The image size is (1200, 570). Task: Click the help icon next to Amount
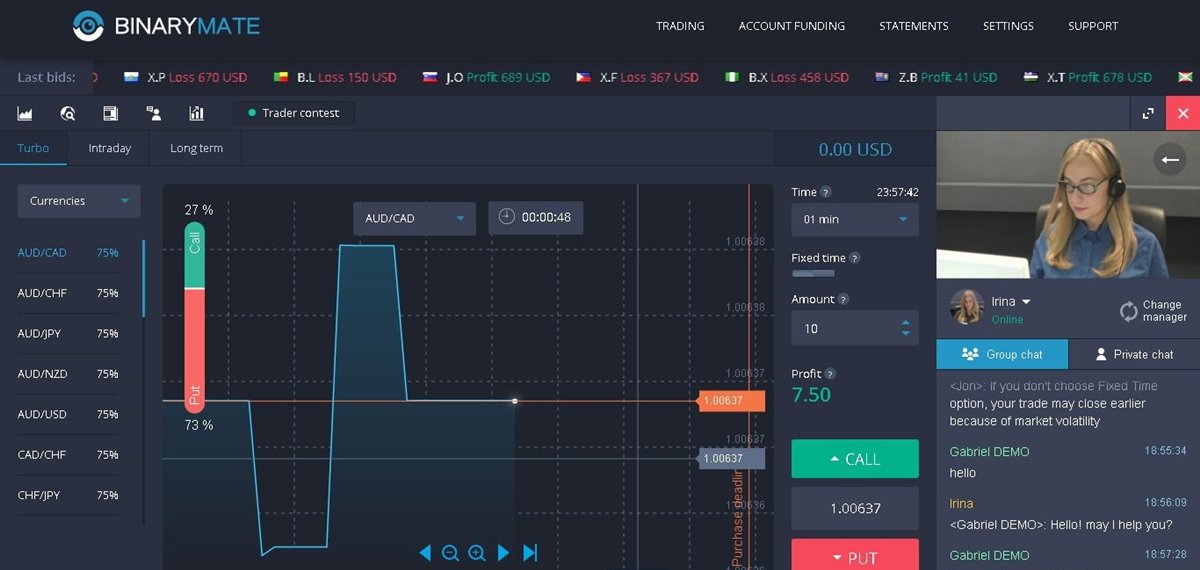tap(843, 299)
